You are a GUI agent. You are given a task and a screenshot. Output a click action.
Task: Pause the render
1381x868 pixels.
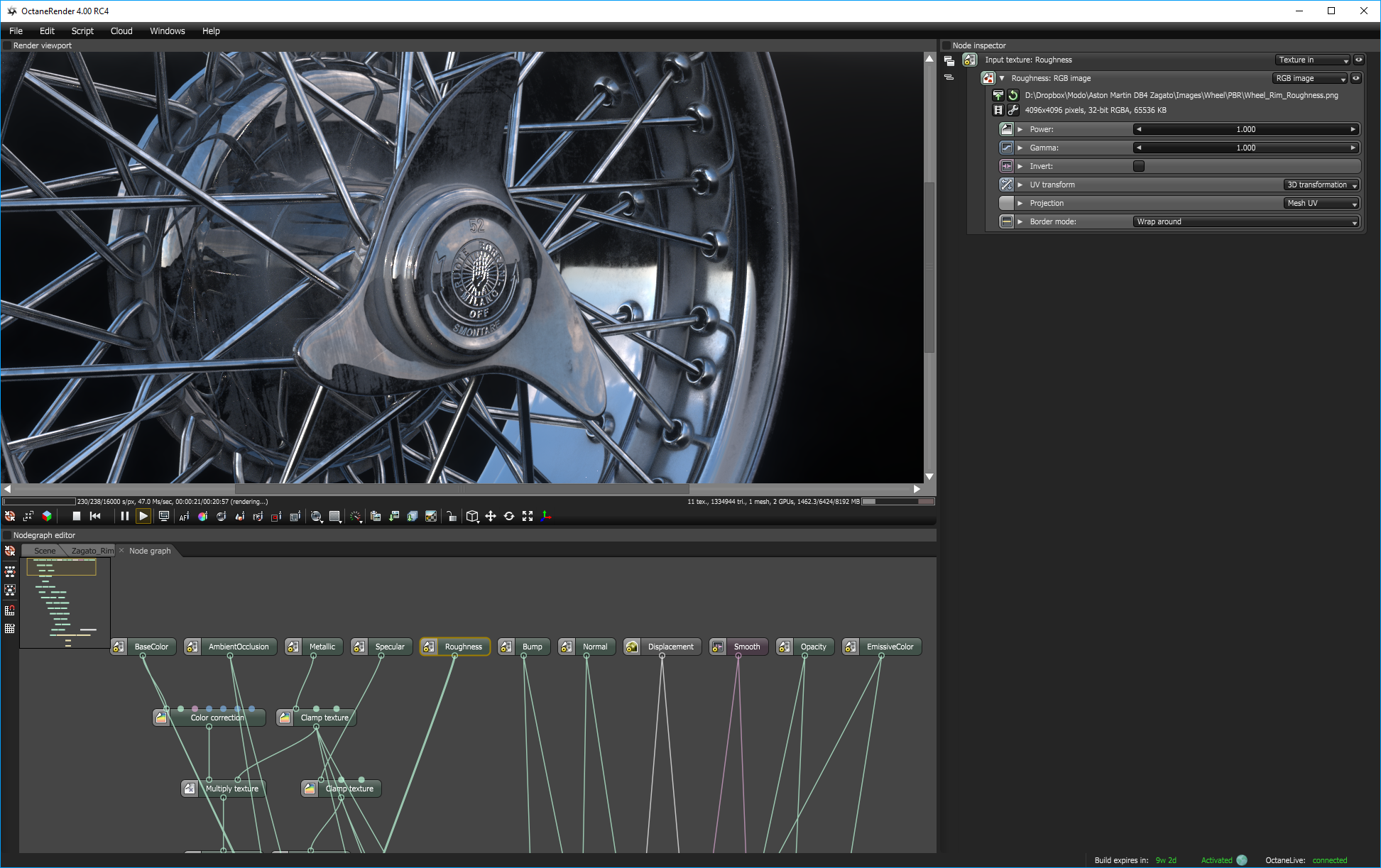[125, 516]
